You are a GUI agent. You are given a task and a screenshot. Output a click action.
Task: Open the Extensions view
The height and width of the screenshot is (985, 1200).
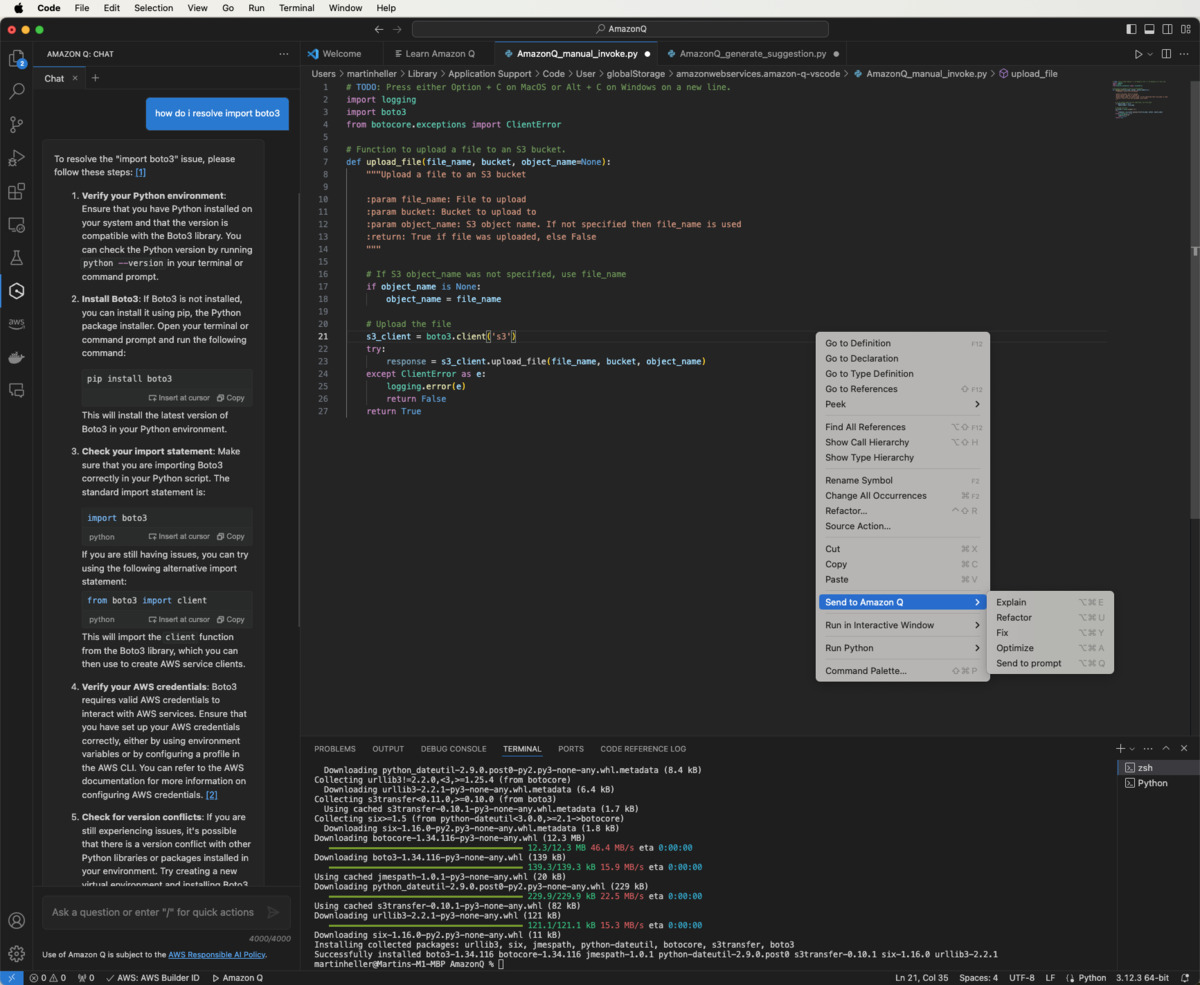coord(15,191)
